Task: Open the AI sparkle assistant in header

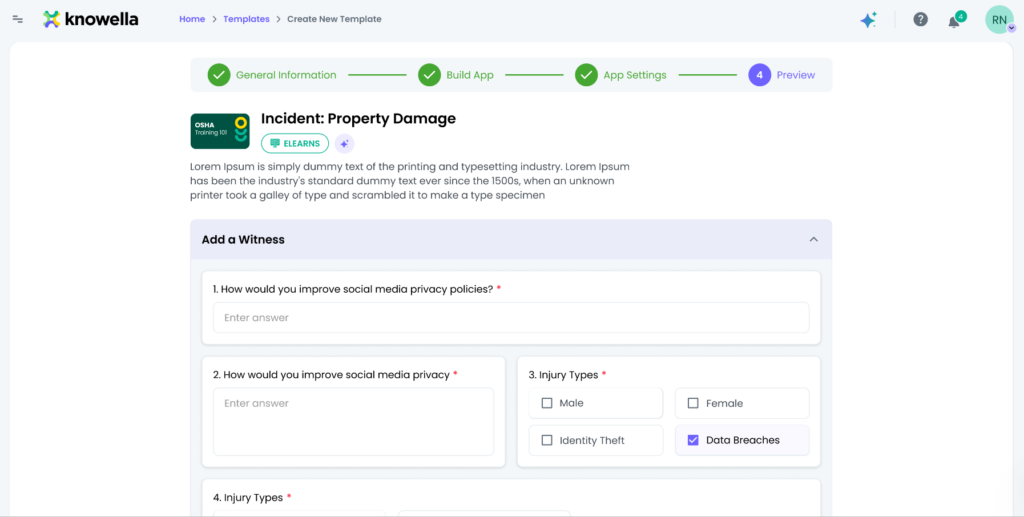Action: (x=868, y=20)
